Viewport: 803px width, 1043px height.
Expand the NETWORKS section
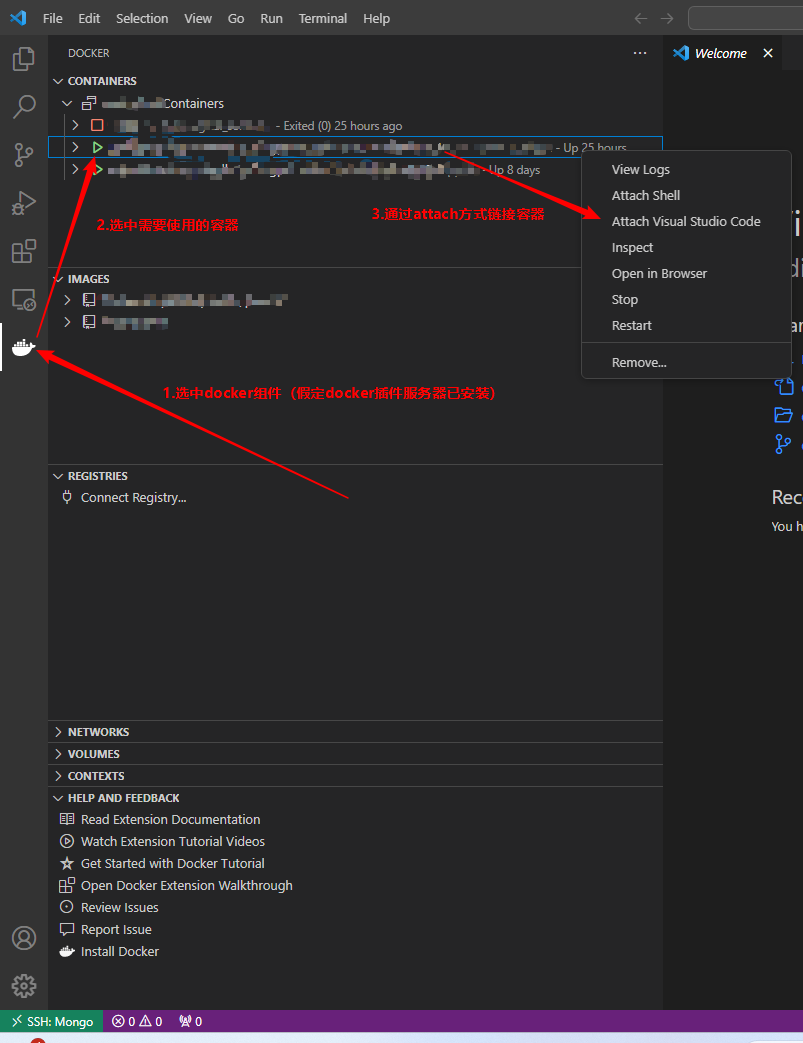tap(59, 732)
